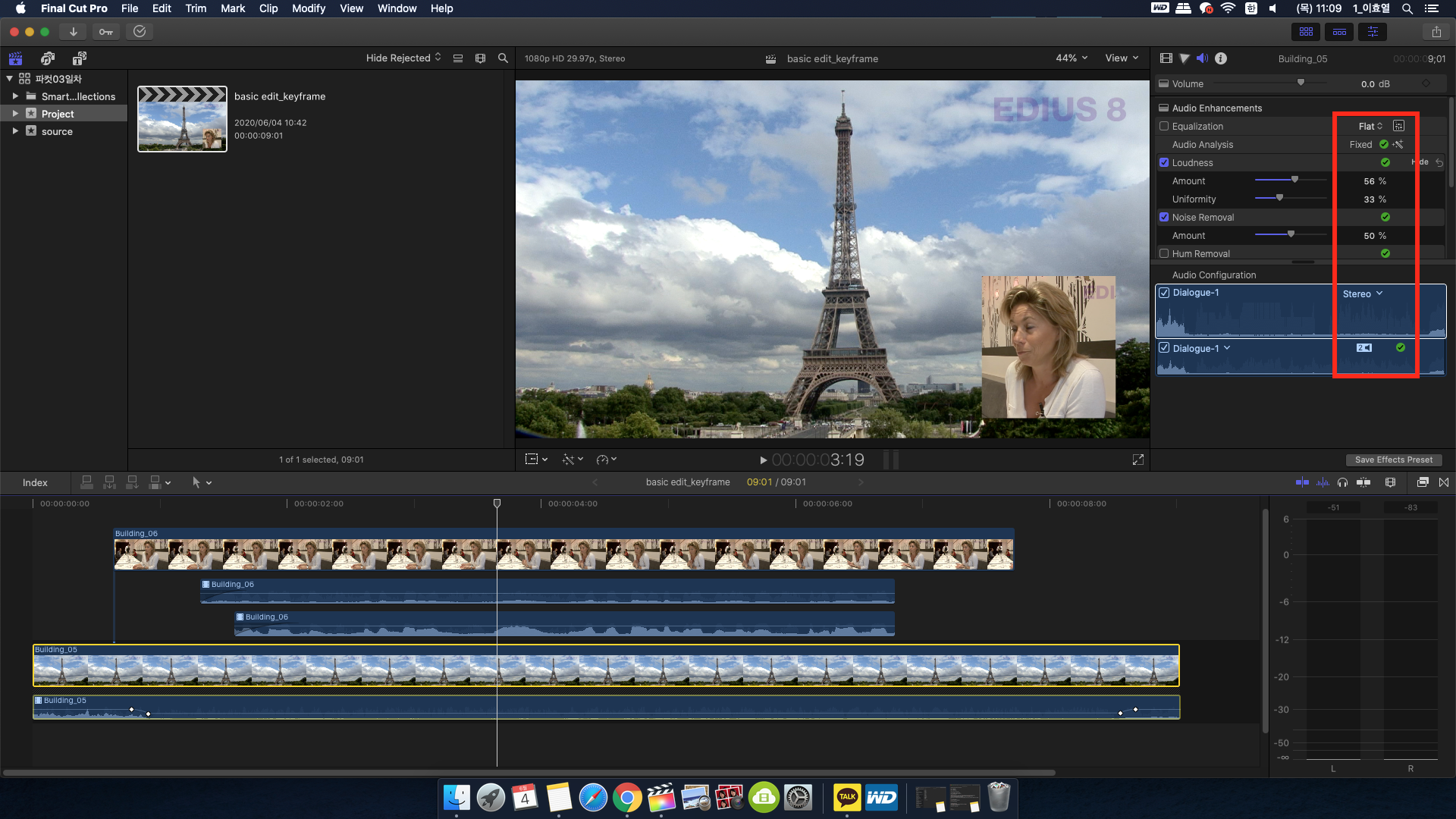Switch to the Audio inspector speaker icon
Viewport: 1456px width, 819px height.
point(1202,58)
